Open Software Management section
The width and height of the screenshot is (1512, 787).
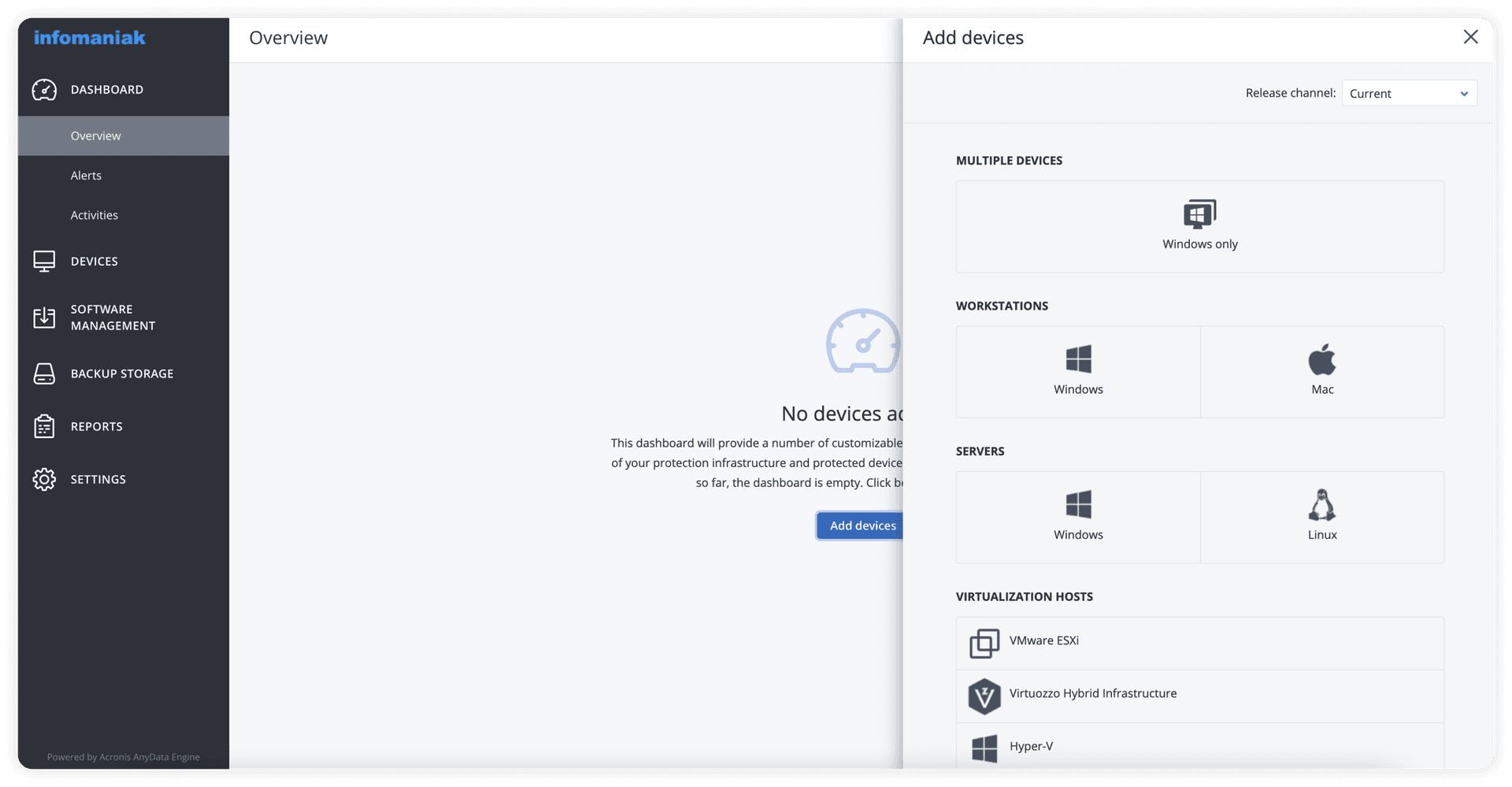tap(124, 317)
